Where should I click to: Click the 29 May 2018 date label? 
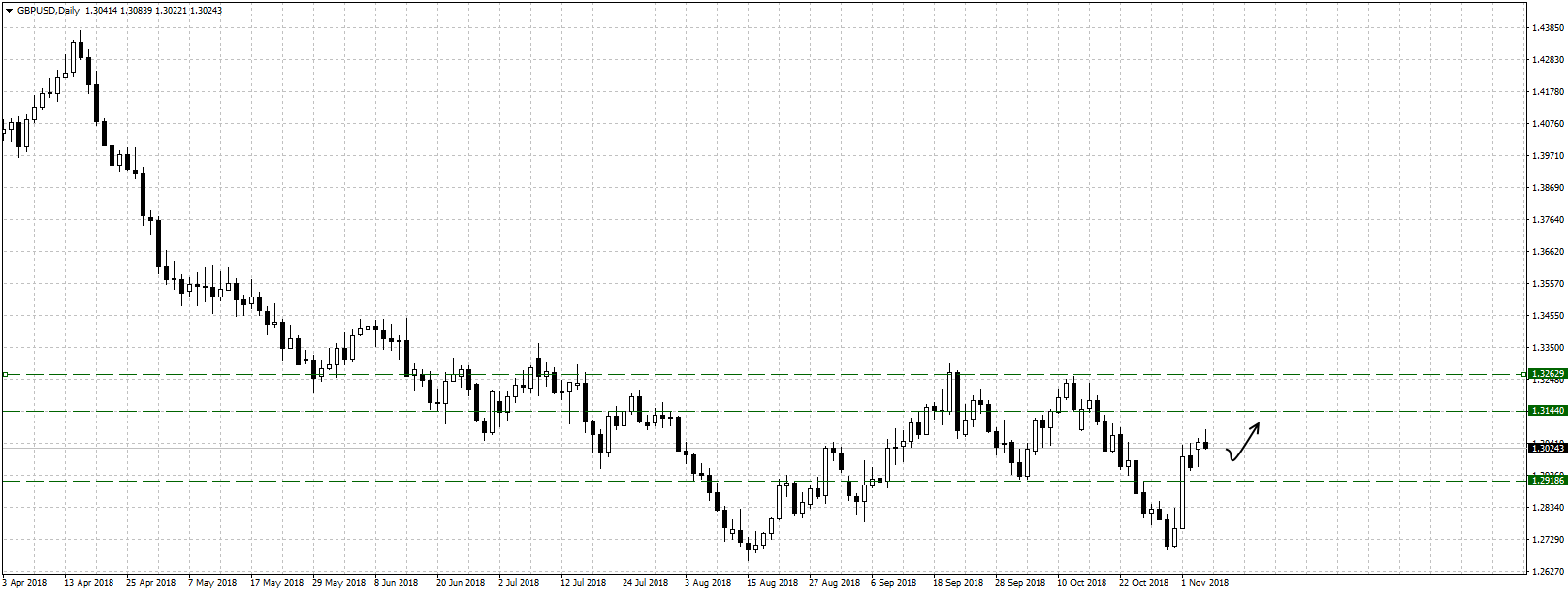click(336, 583)
